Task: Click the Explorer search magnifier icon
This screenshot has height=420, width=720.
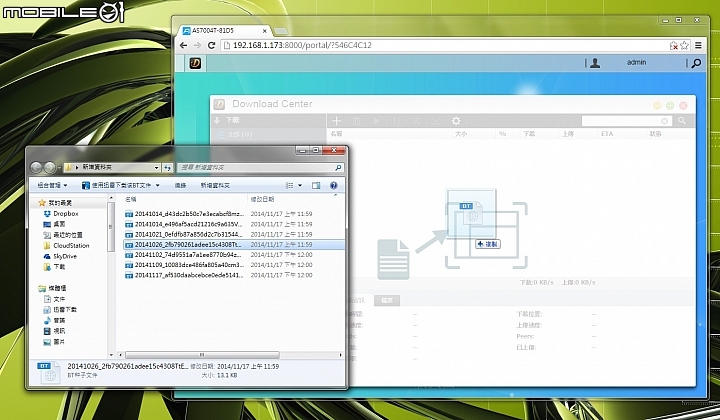Action: click(x=338, y=168)
